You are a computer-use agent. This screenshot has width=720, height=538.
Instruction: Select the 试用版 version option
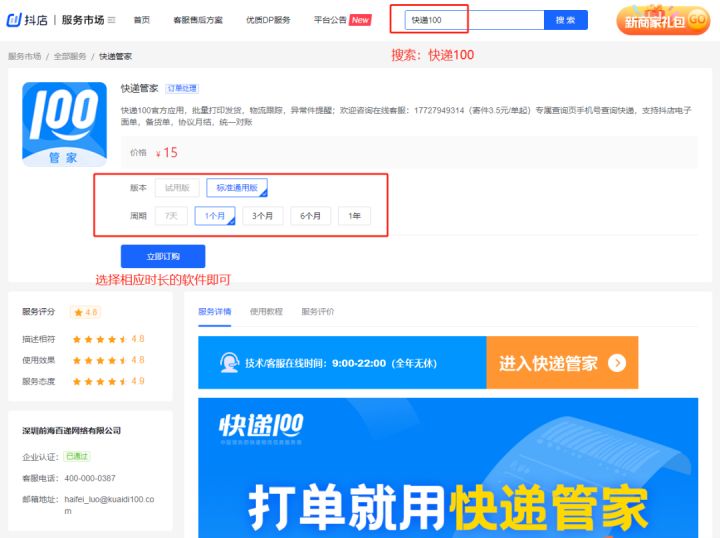click(177, 188)
